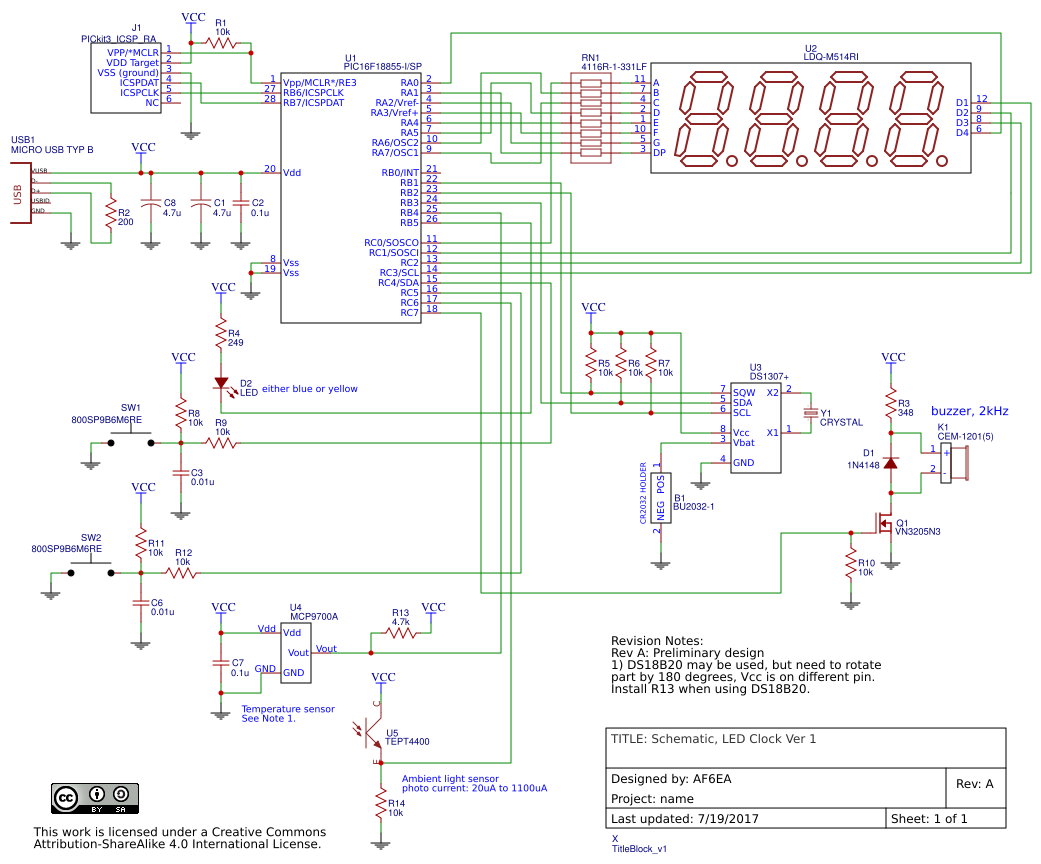Click the four-digit seven-segment display U2

[x=811, y=118]
